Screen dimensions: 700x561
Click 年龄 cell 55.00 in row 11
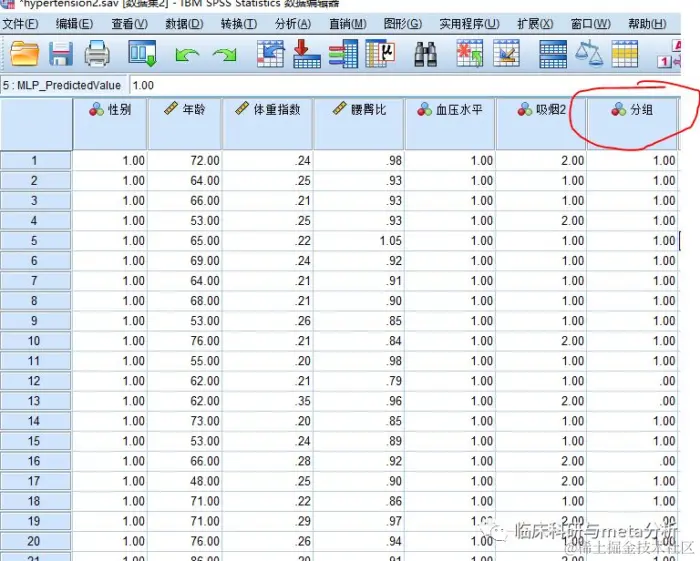(185, 361)
